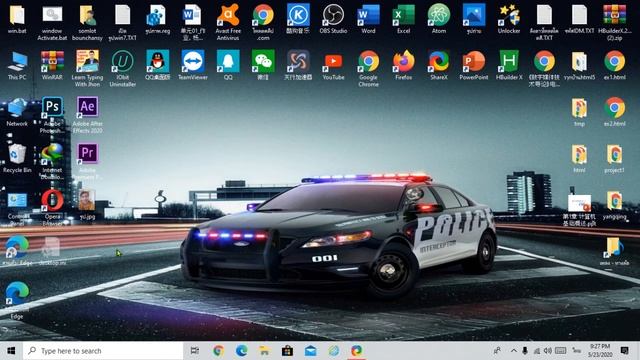
Task: Open the WeChat green icon
Action: click(263, 62)
